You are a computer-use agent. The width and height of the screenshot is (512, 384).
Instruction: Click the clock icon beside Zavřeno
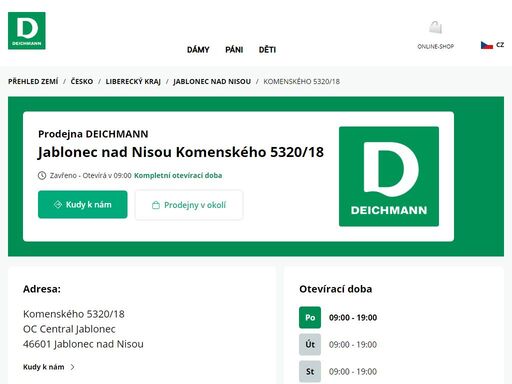42,175
